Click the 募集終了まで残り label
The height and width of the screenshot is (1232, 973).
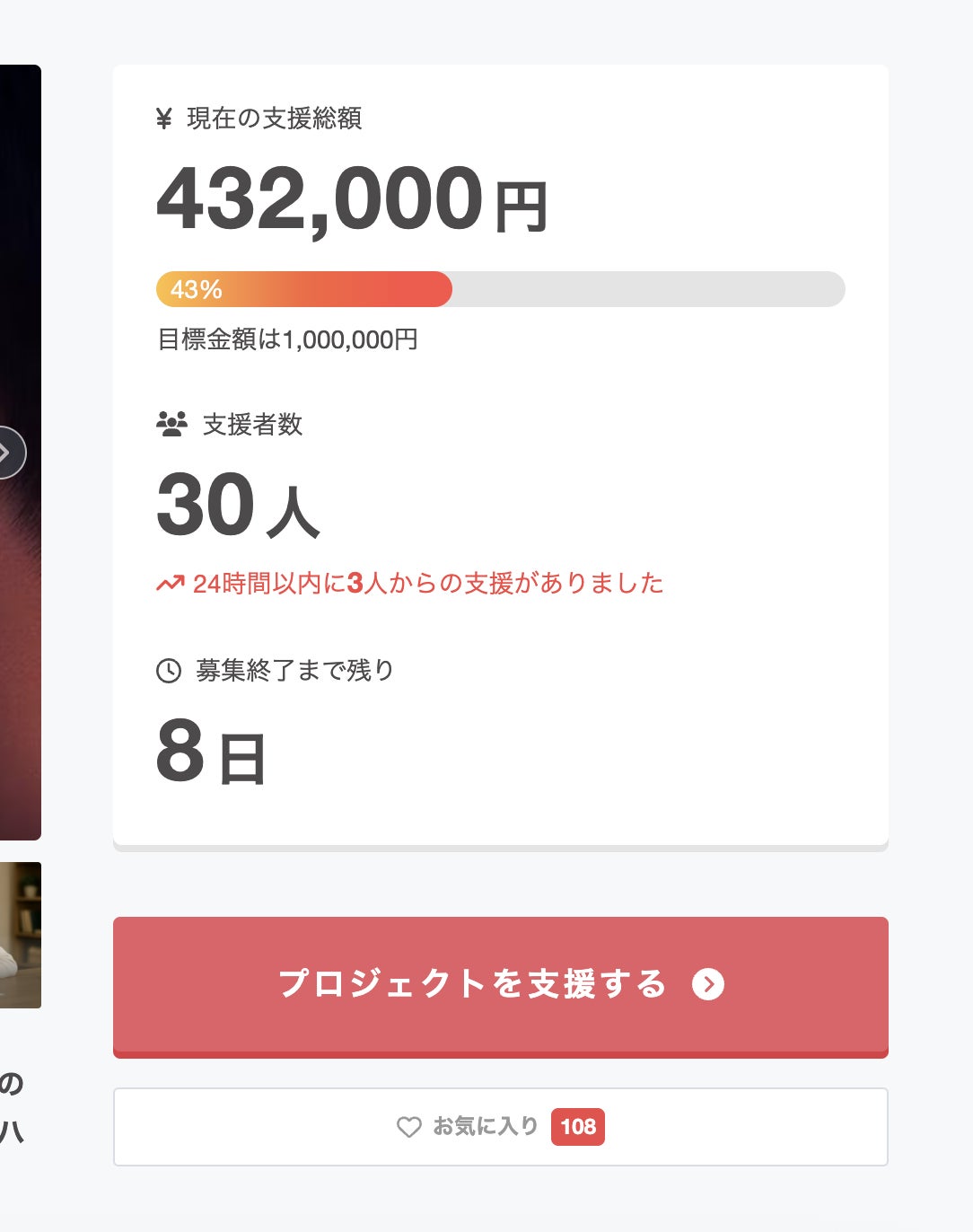(x=294, y=671)
